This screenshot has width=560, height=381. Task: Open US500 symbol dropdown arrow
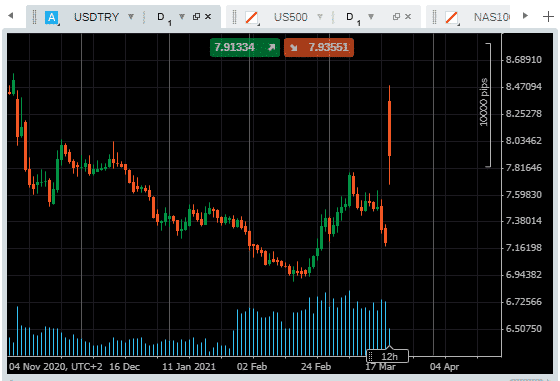320,16
